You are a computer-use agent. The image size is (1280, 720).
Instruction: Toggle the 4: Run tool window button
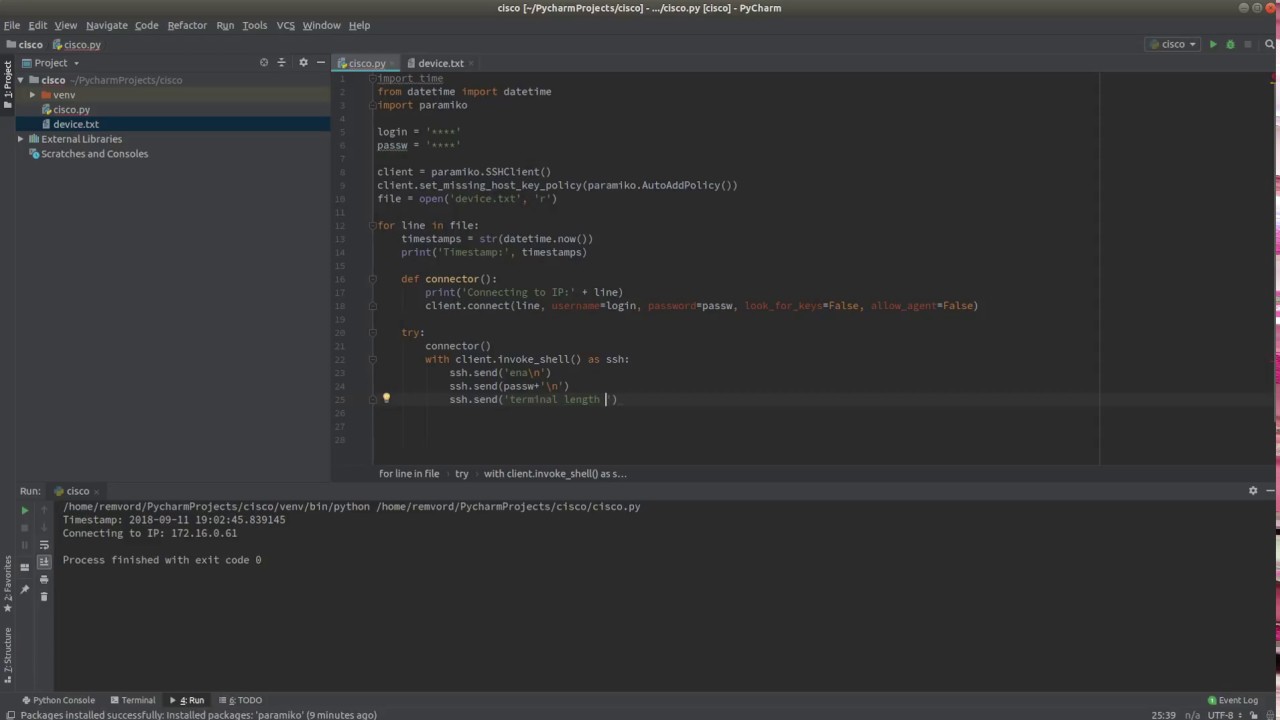[x=186, y=700]
